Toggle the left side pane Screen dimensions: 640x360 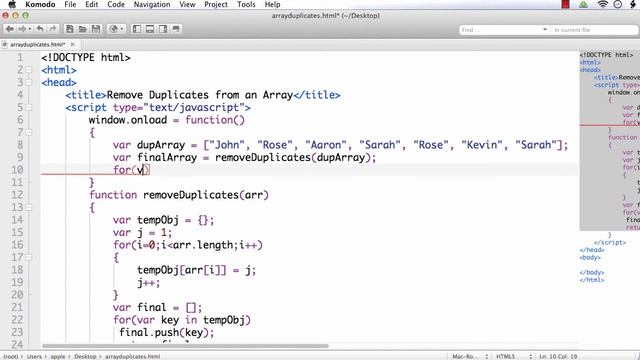click(137, 29)
